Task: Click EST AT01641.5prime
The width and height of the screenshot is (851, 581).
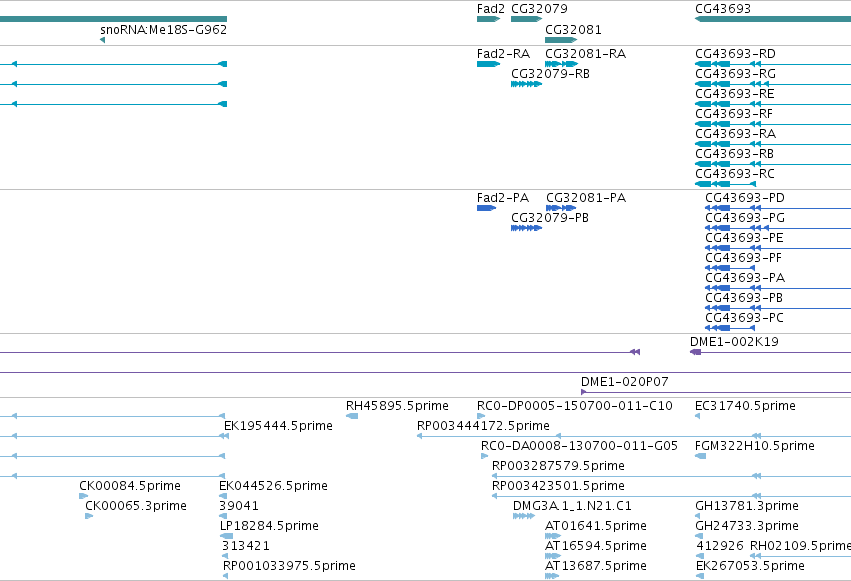Action: click(x=552, y=536)
